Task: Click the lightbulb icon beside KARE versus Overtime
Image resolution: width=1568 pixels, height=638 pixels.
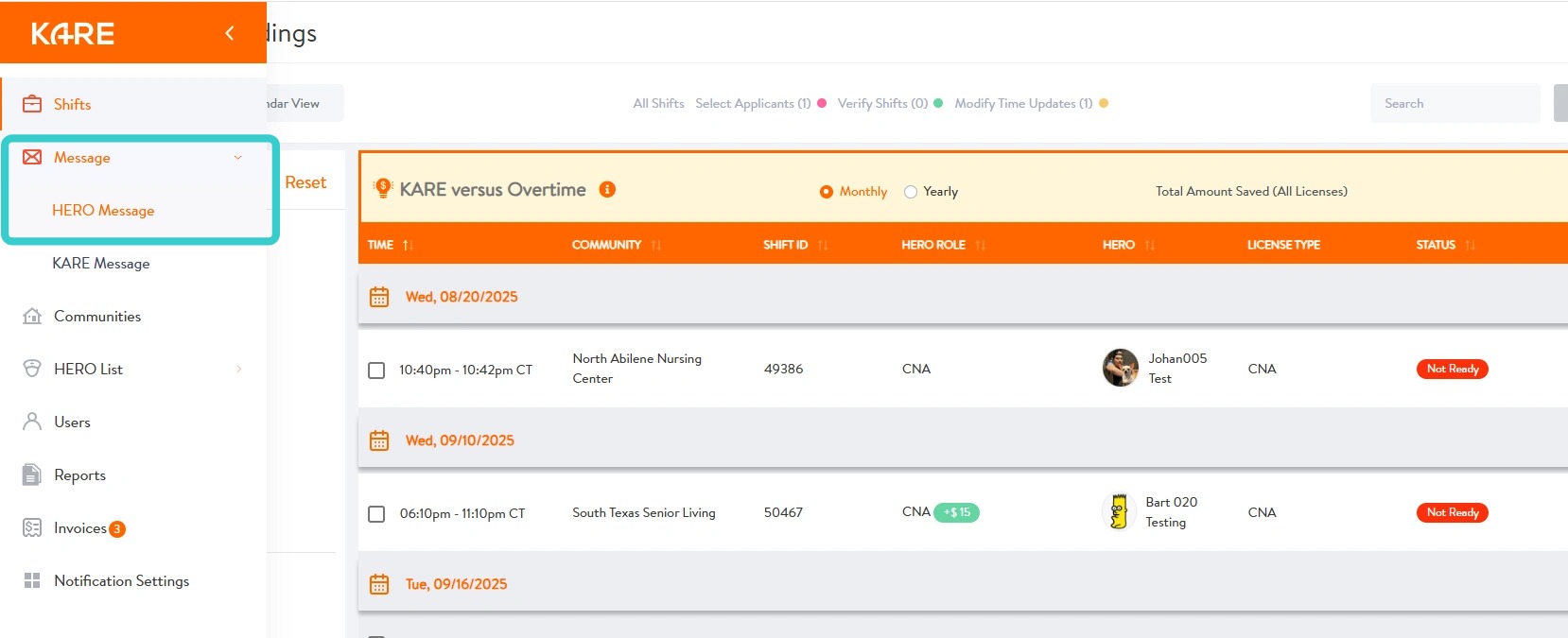Action: coord(383,188)
